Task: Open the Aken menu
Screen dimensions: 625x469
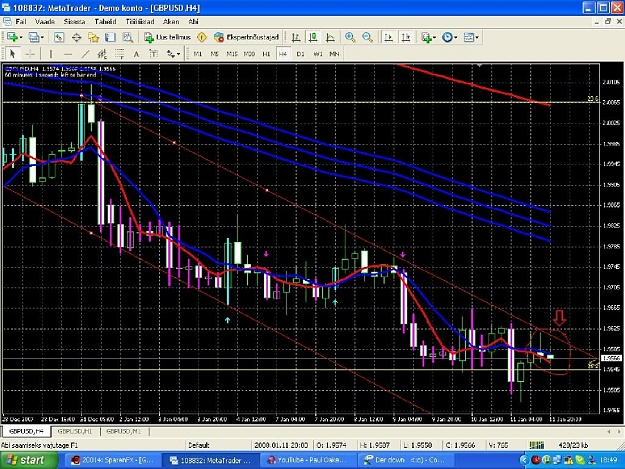Action: point(171,22)
